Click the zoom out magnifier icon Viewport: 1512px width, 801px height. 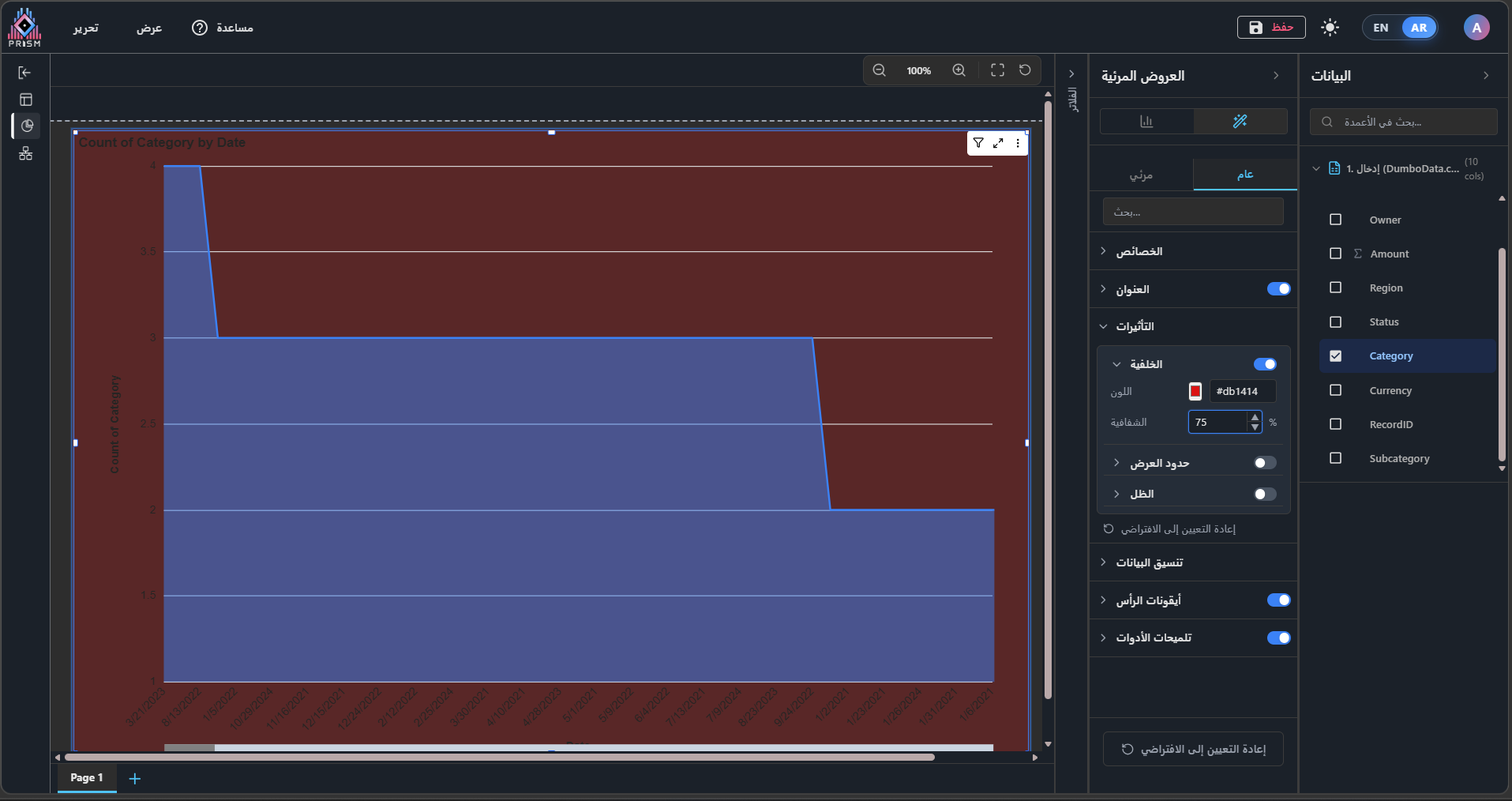[879, 70]
